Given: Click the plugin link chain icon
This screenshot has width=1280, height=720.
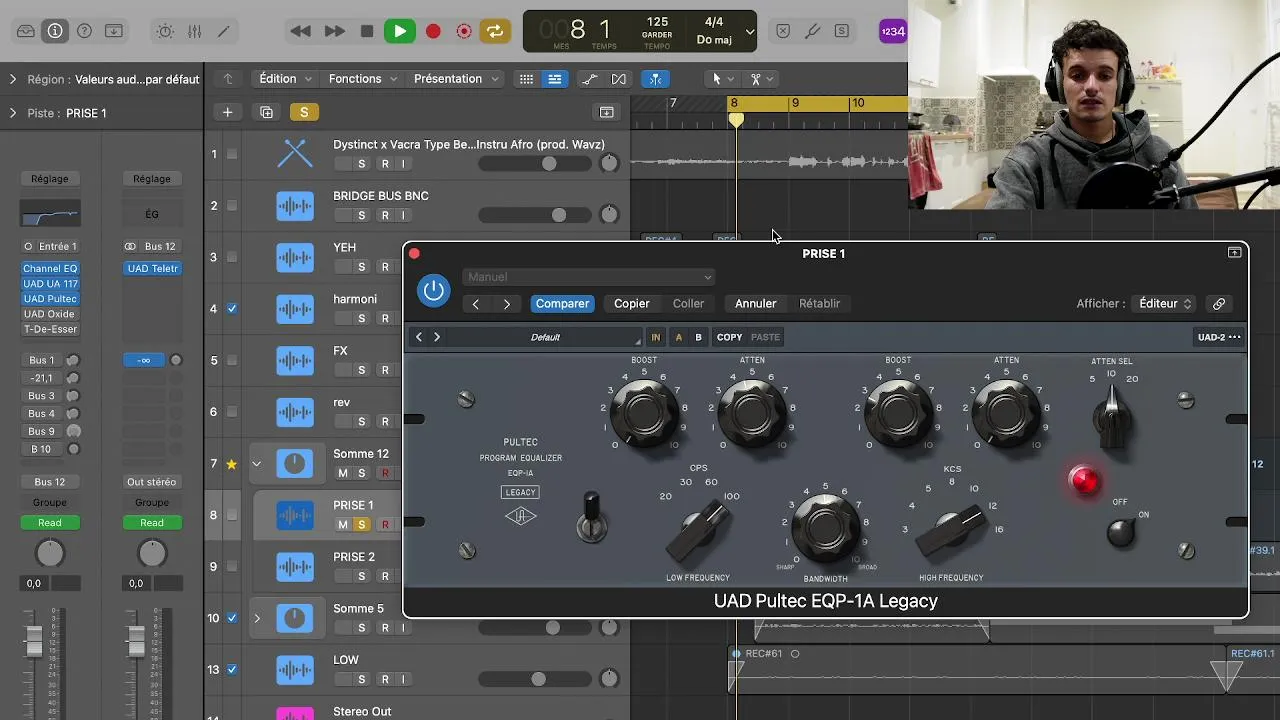Looking at the screenshot, I should (x=1219, y=304).
